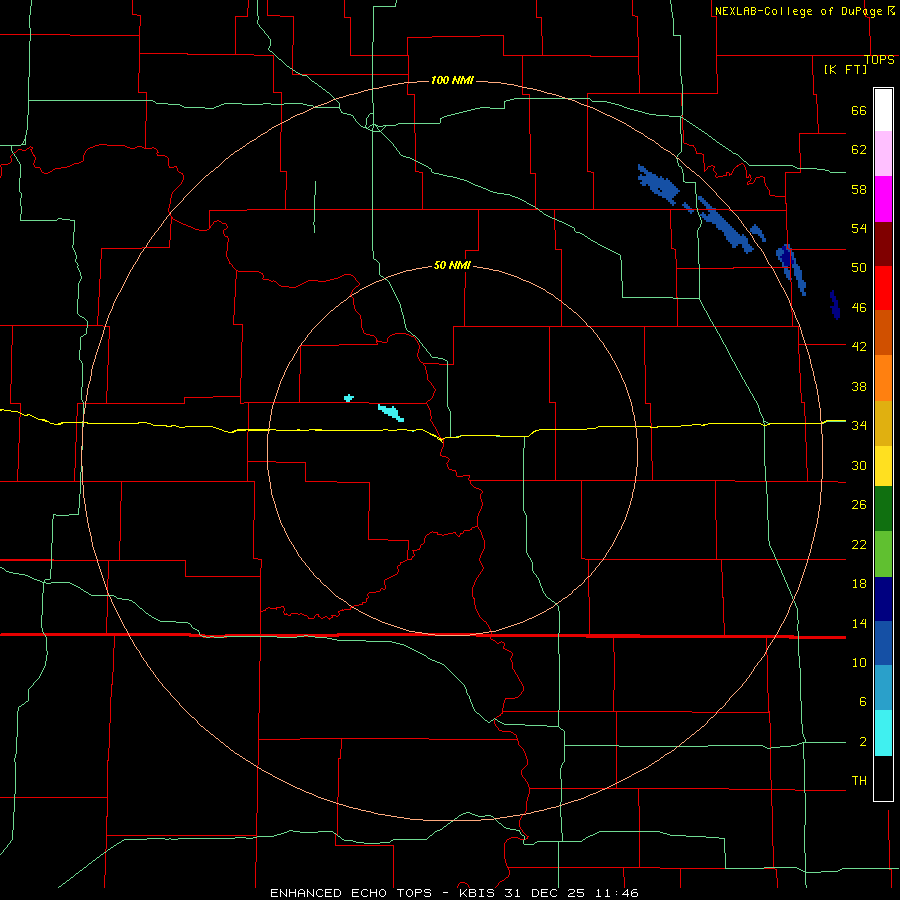The height and width of the screenshot is (900, 900).
Task: Click the 38 value on the legend
Action: coord(859,386)
